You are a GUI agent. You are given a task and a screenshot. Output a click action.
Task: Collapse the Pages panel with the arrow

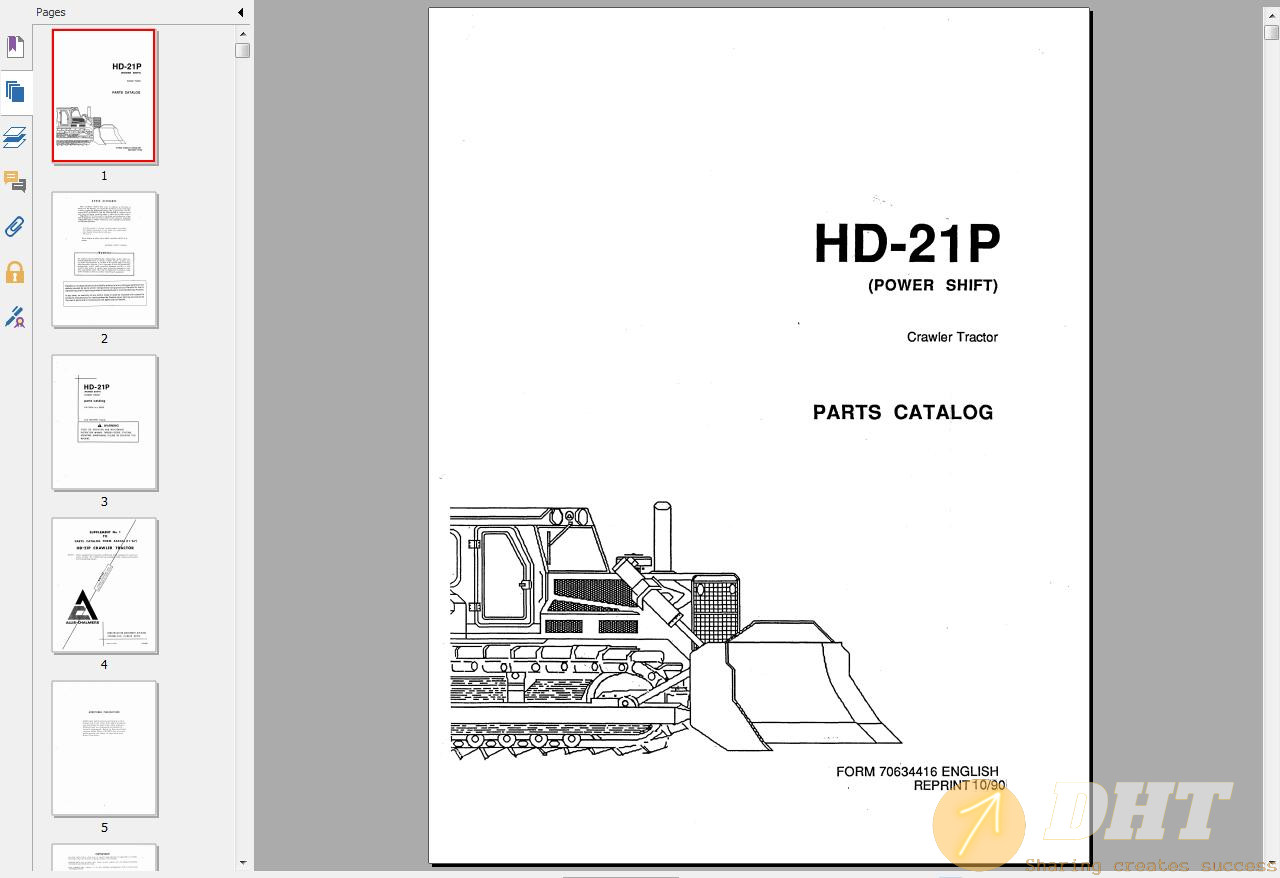point(241,12)
